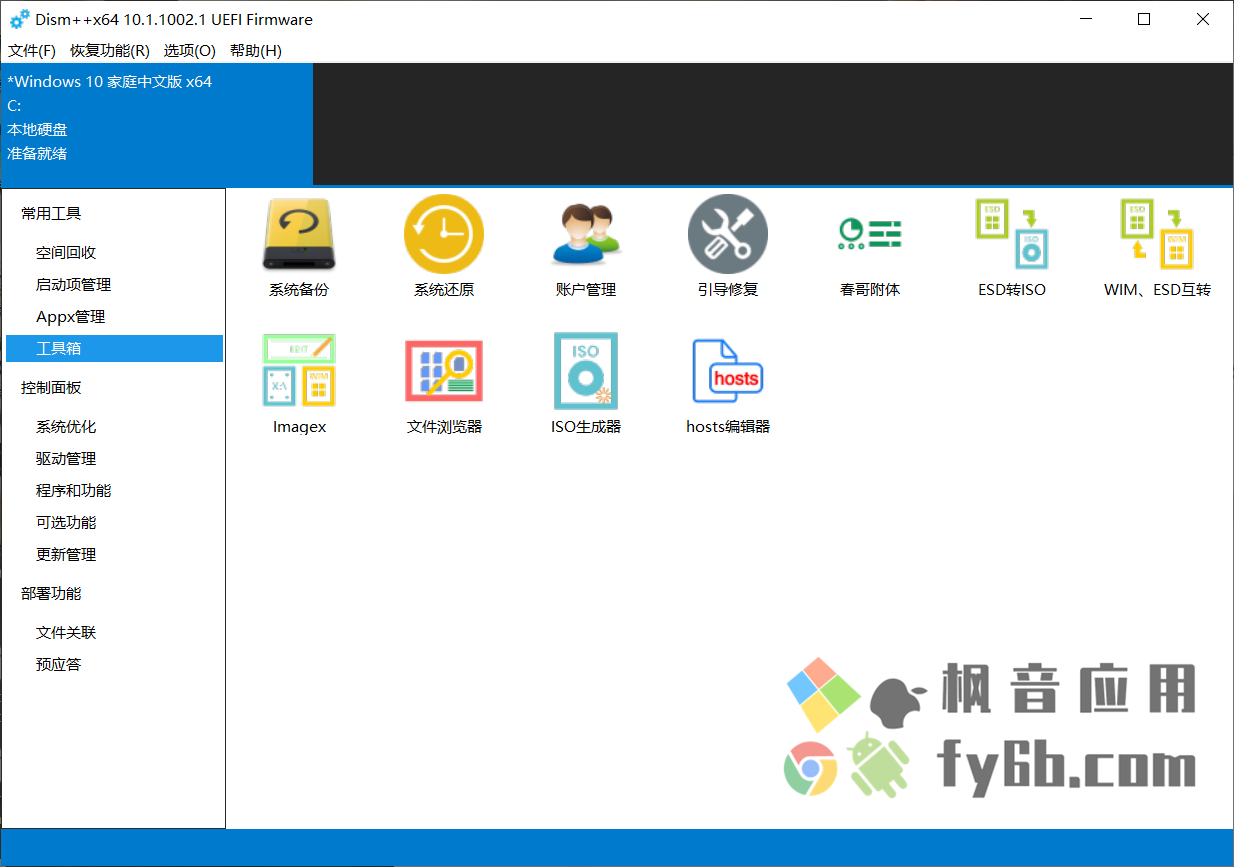Image resolution: width=1234 pixels, height=867 pixels.
Task: Open Appx管理 from the sidebar
Action: 114,317
